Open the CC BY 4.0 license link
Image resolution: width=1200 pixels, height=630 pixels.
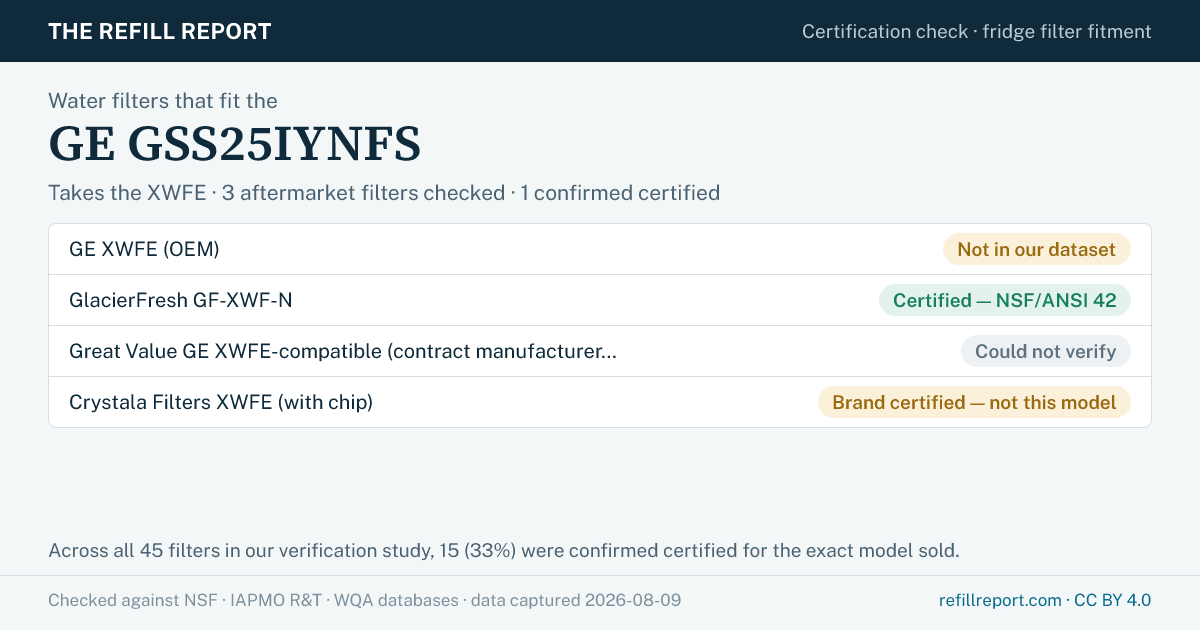(1112, 600)
